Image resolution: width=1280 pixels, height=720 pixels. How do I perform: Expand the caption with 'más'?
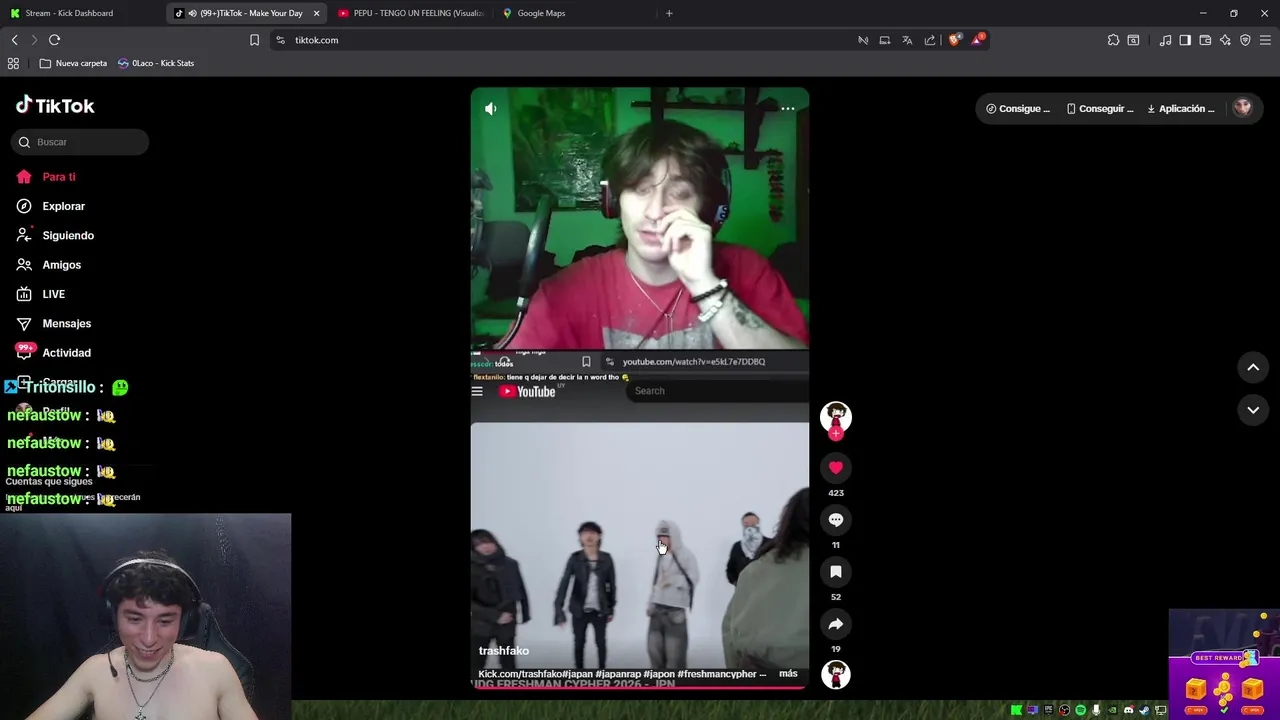(788, 674)
